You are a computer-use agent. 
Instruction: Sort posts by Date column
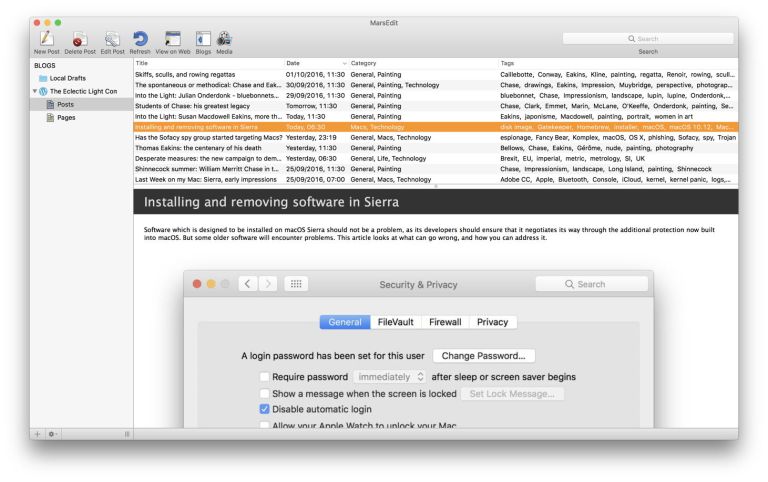pyautogui.click(x=316, y=63)
